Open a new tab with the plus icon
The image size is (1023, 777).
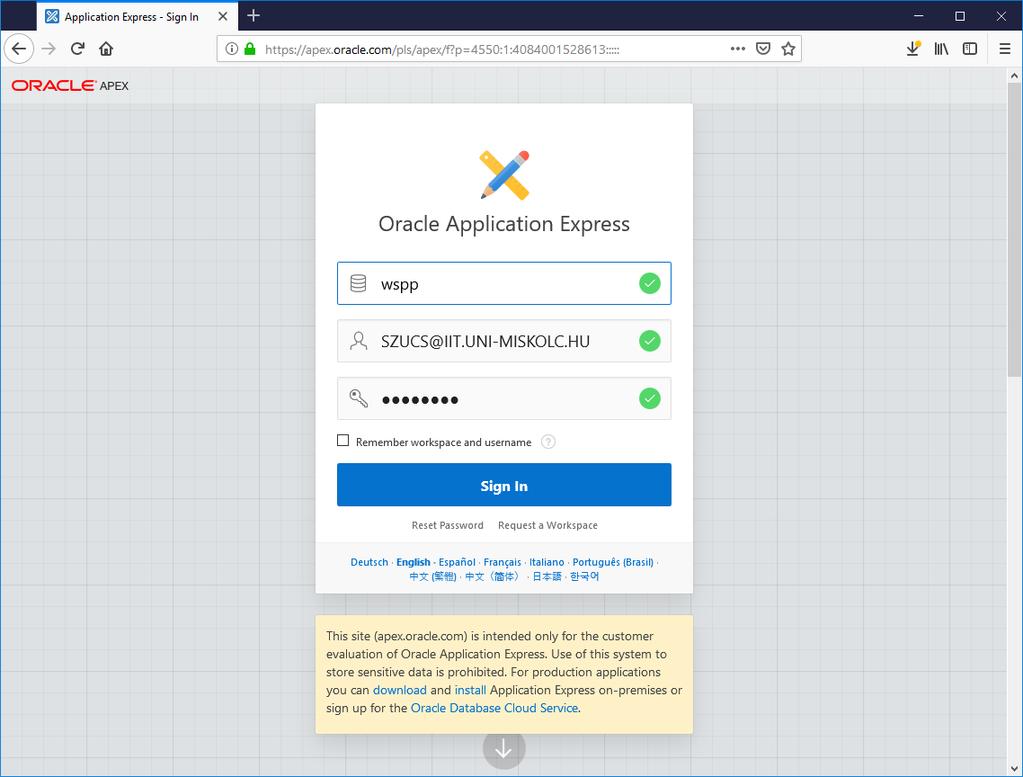[254, 16]
